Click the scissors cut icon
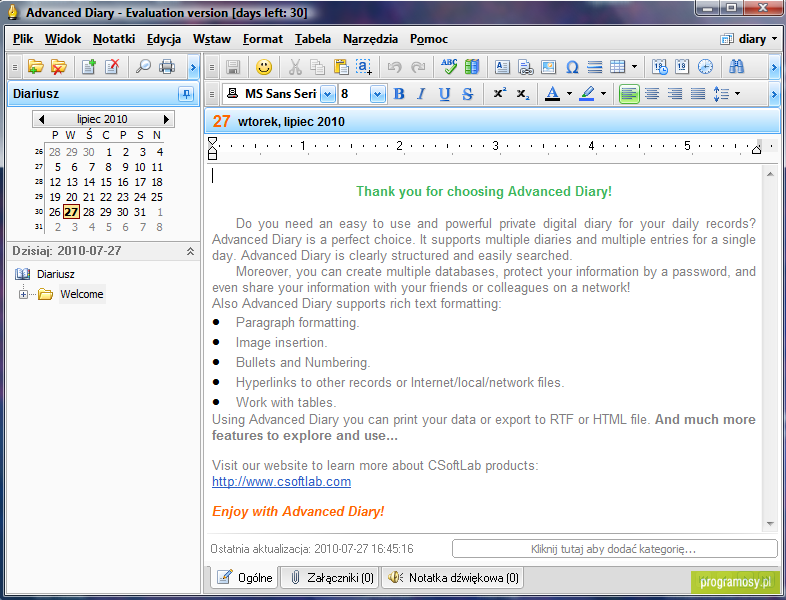This screenshot has width=786, height=600. point(295,67)
